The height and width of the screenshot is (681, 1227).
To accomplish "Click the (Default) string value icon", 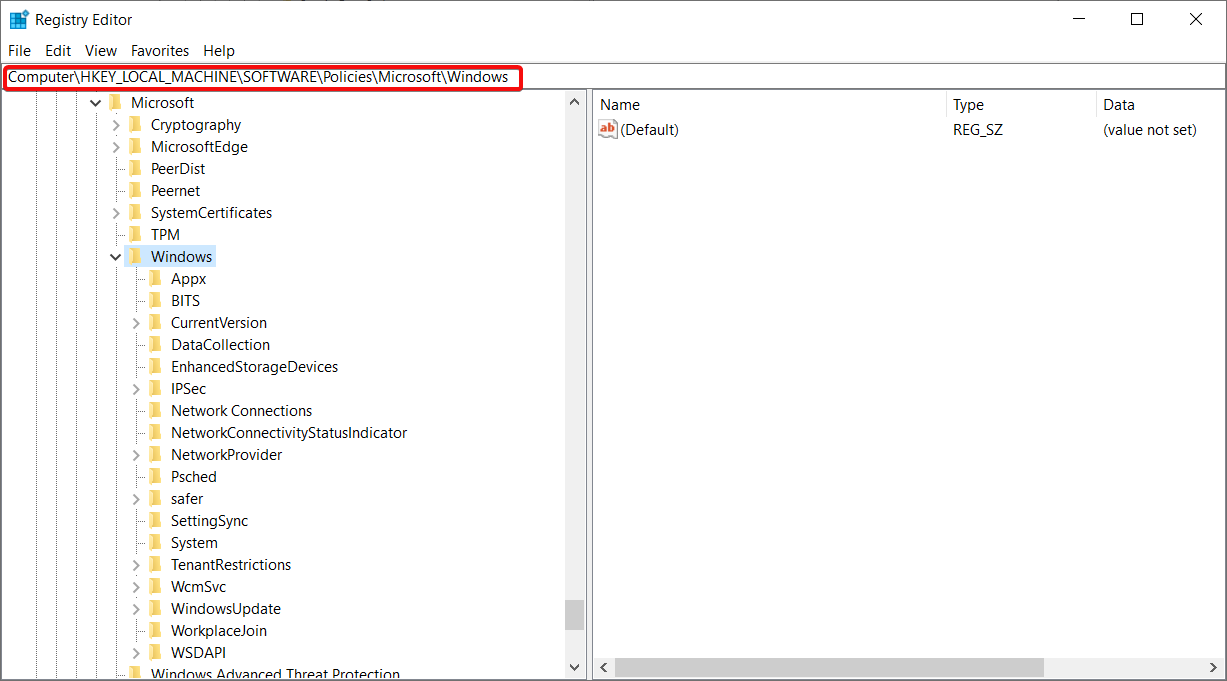I will [x=608, y=129].
